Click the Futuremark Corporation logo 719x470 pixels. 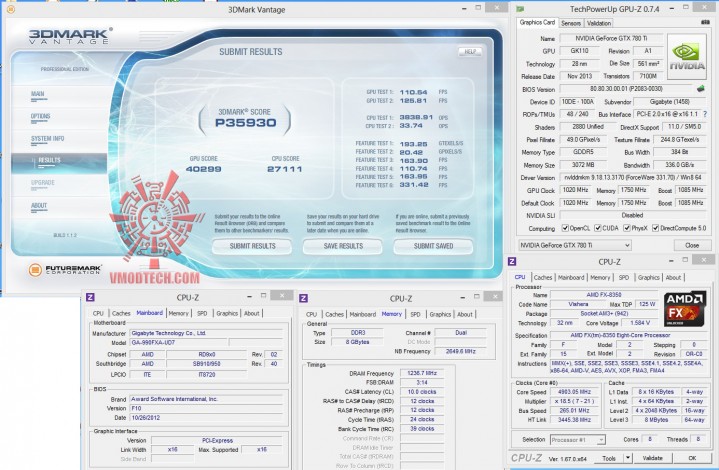pos(64,270)
